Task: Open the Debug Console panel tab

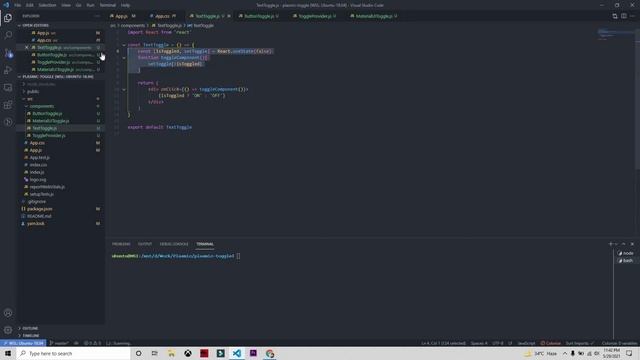Action: pos(174,244)
